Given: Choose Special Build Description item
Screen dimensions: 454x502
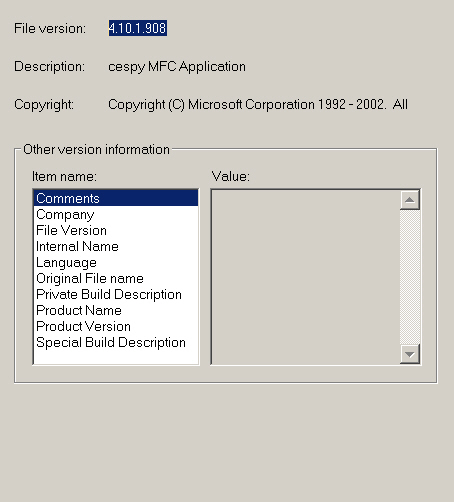Looking at the screenshot, I should pyautogui.click(x=116, y=342).
